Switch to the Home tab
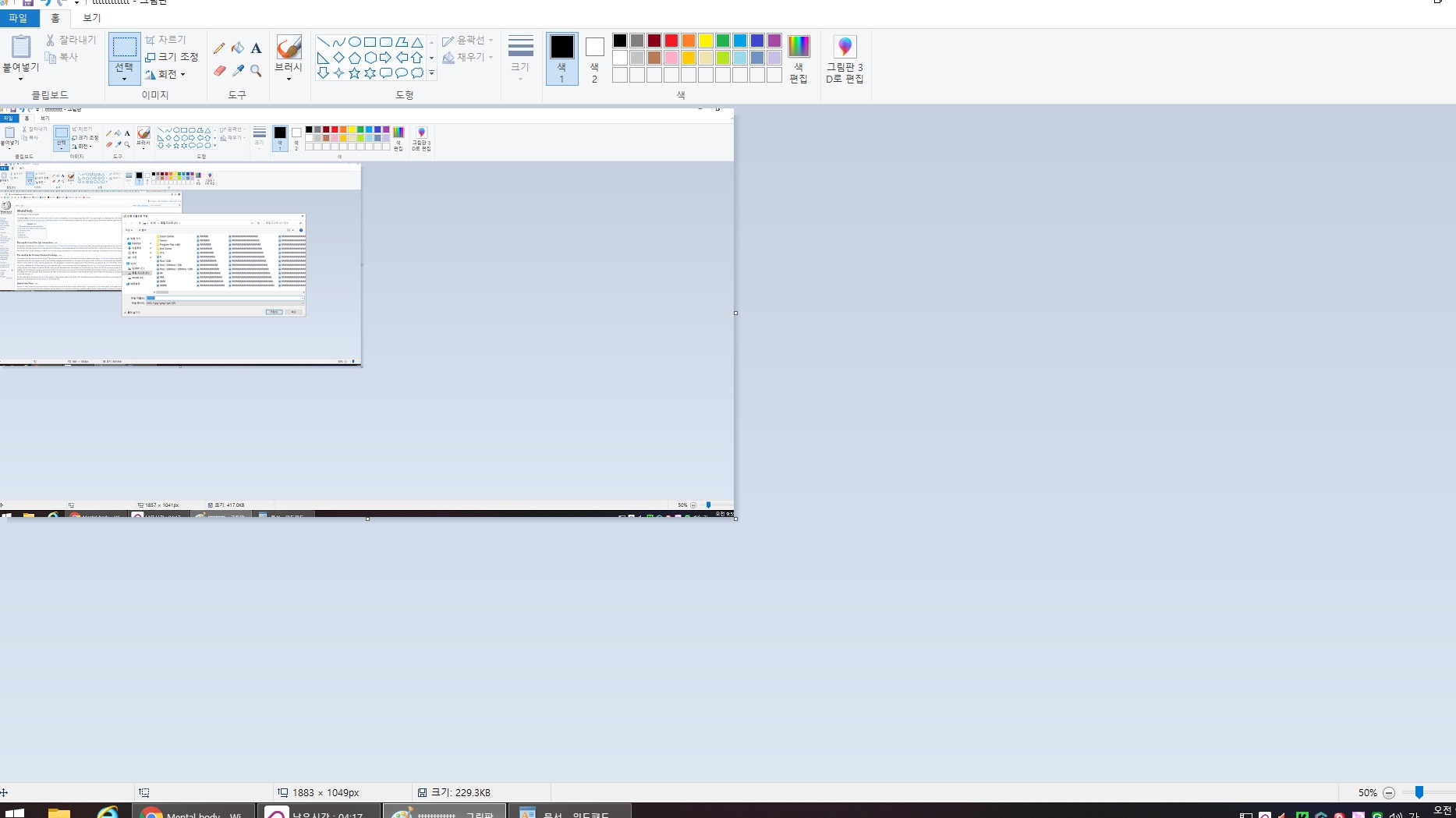Viewport: 1456px width, 818px height. point(55,18)
